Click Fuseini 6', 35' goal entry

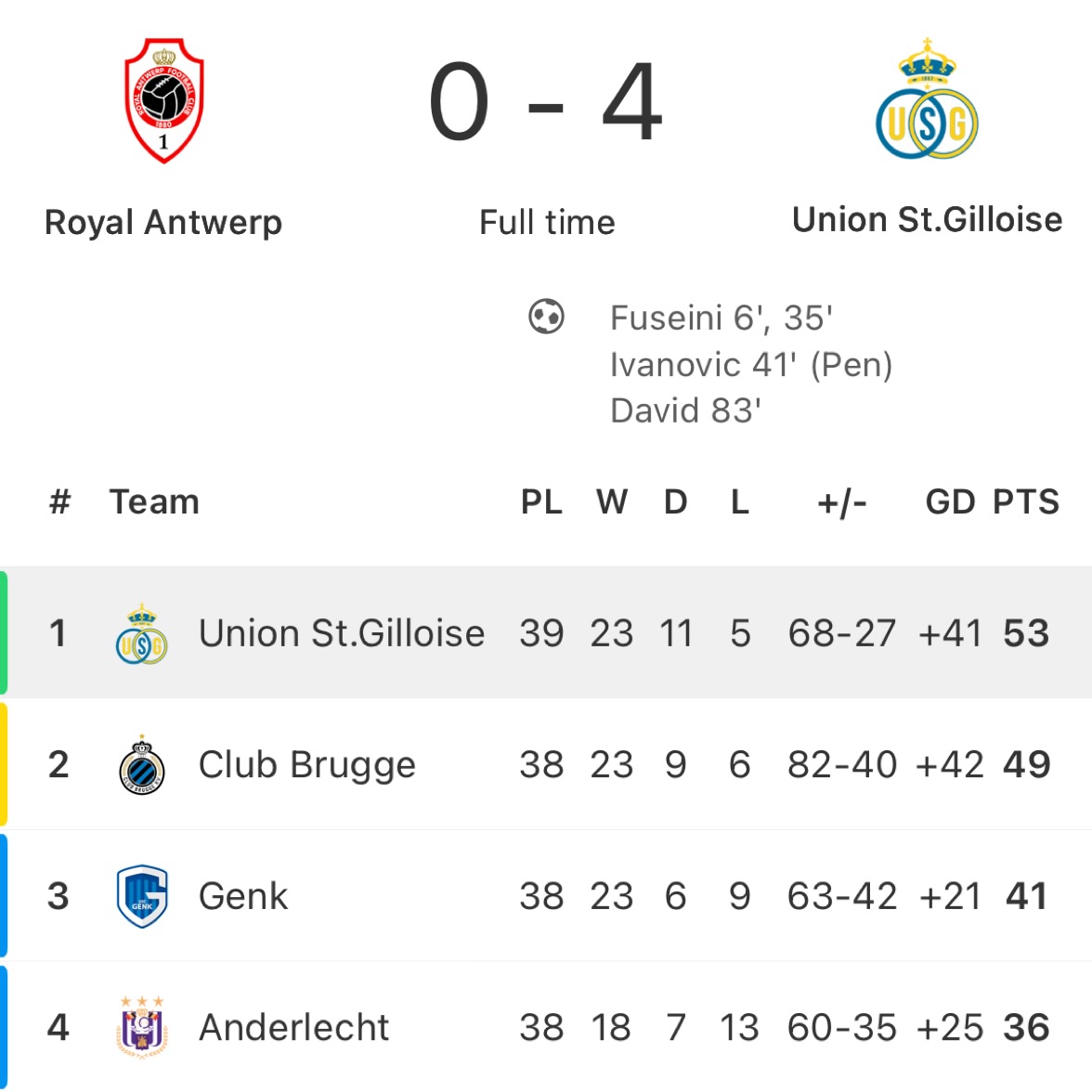(721, 318)
